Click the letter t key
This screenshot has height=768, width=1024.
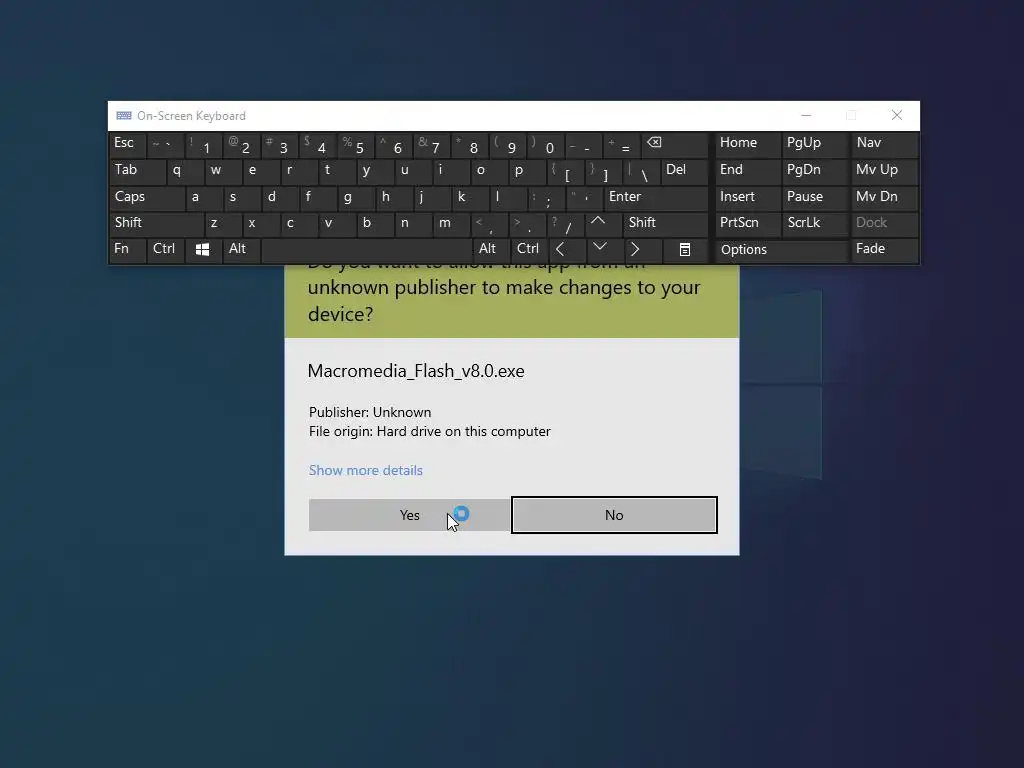(x=336, y=171)
